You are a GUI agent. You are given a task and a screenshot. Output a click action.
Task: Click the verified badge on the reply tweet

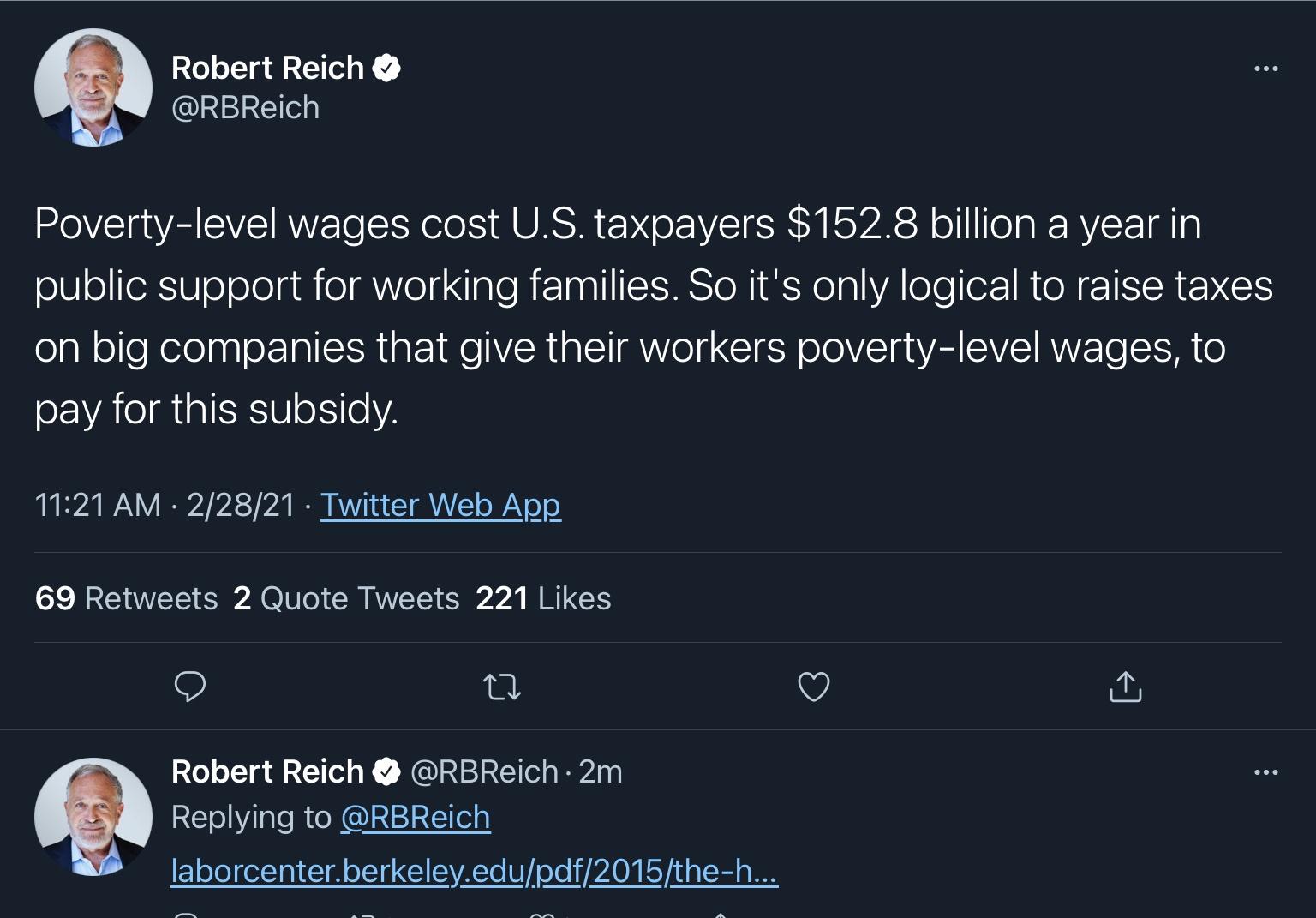[x=387, y=771]
